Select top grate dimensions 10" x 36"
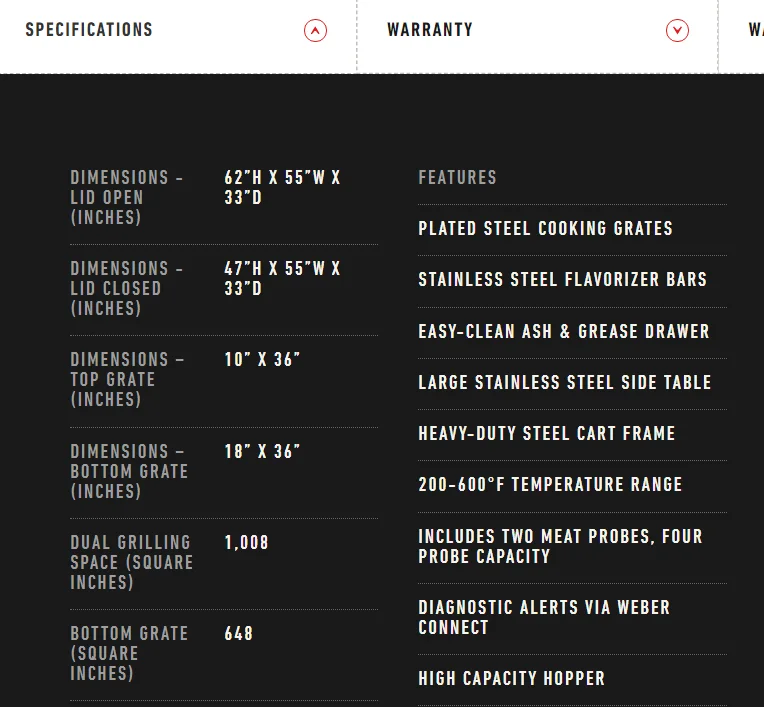Screen dimensions: 764x707 tap(262, 360)
